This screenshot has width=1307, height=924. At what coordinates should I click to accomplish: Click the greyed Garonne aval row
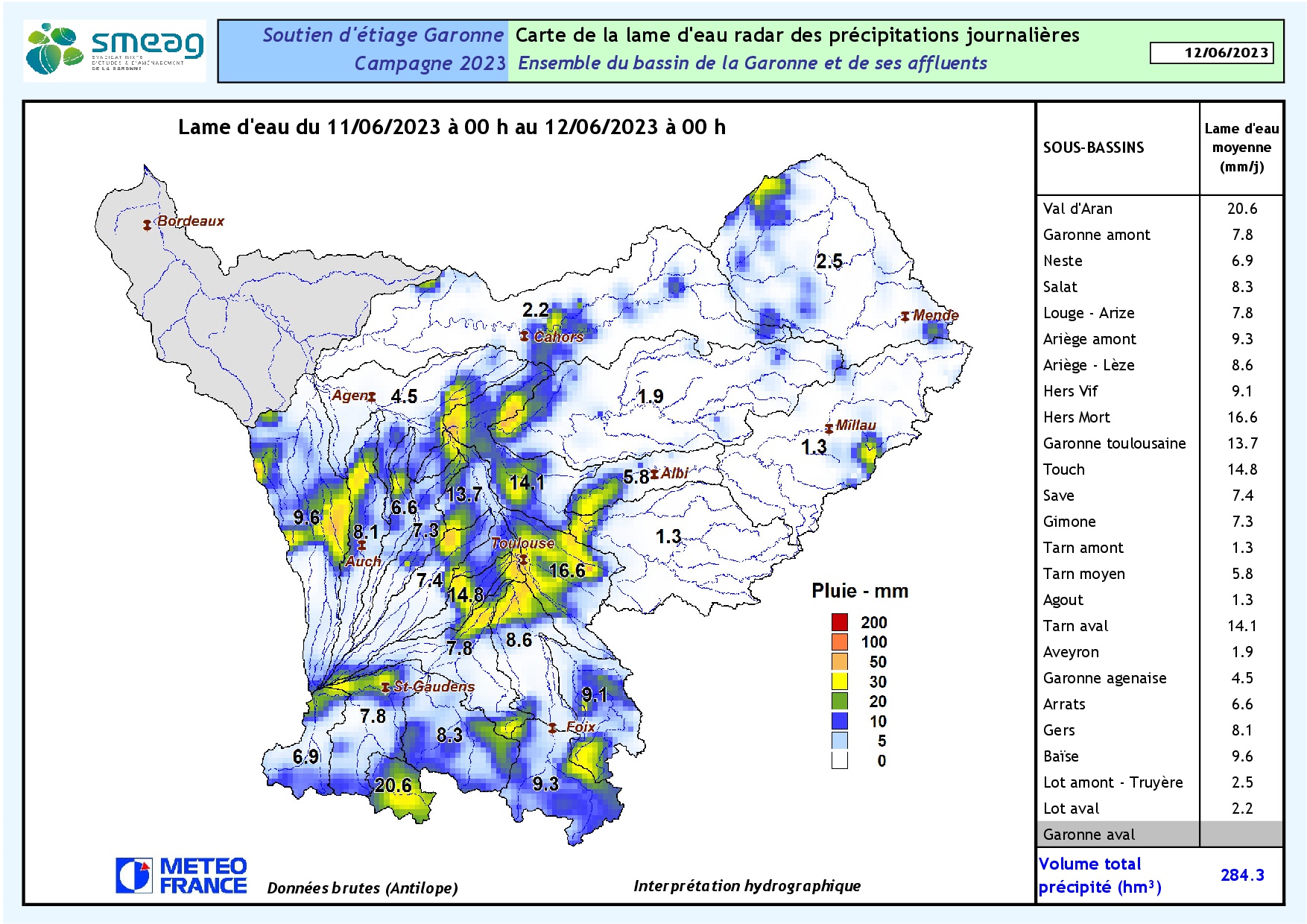pyautogui.click(x=1159, y=835)
